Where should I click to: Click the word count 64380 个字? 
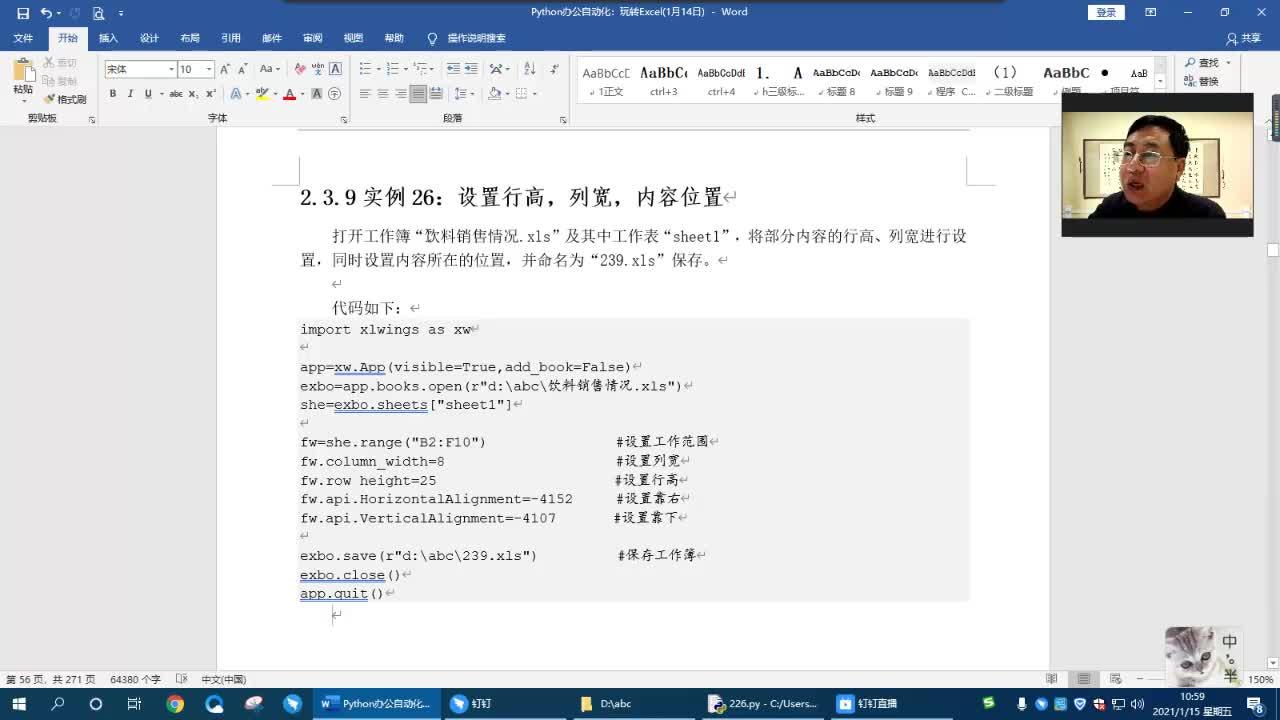pyautogui.click(x=135, y=679)
